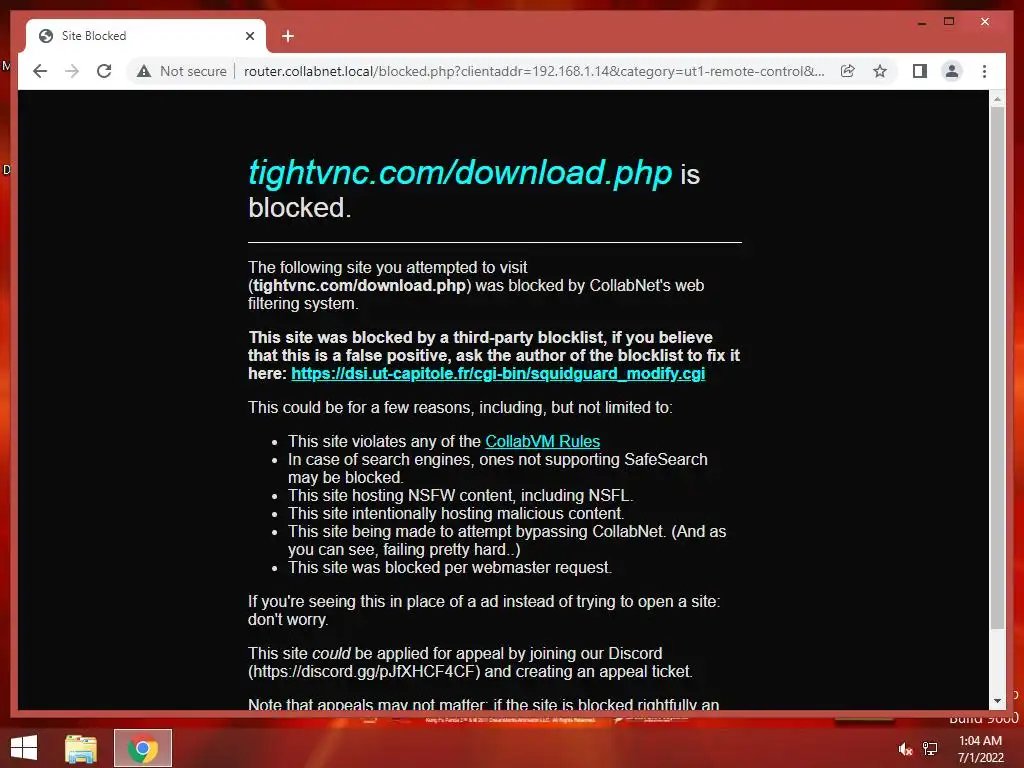Close the Site Blocked tab
The image size is (1024, 768).
[249, 36]
